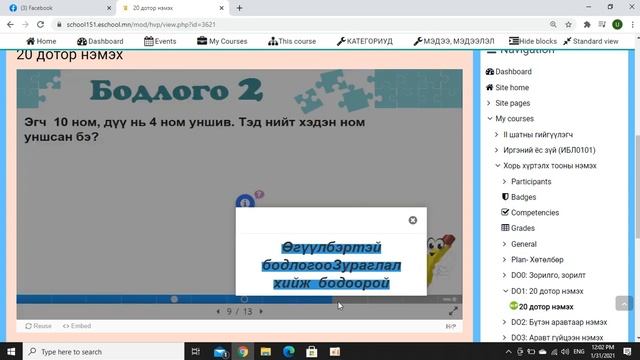Go to the next slide arrow
The width and height of the screenshot is (640, 360).
261,311
